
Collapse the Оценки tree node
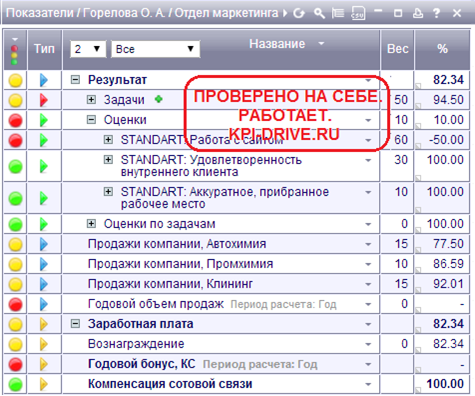(x=91, y=119)
